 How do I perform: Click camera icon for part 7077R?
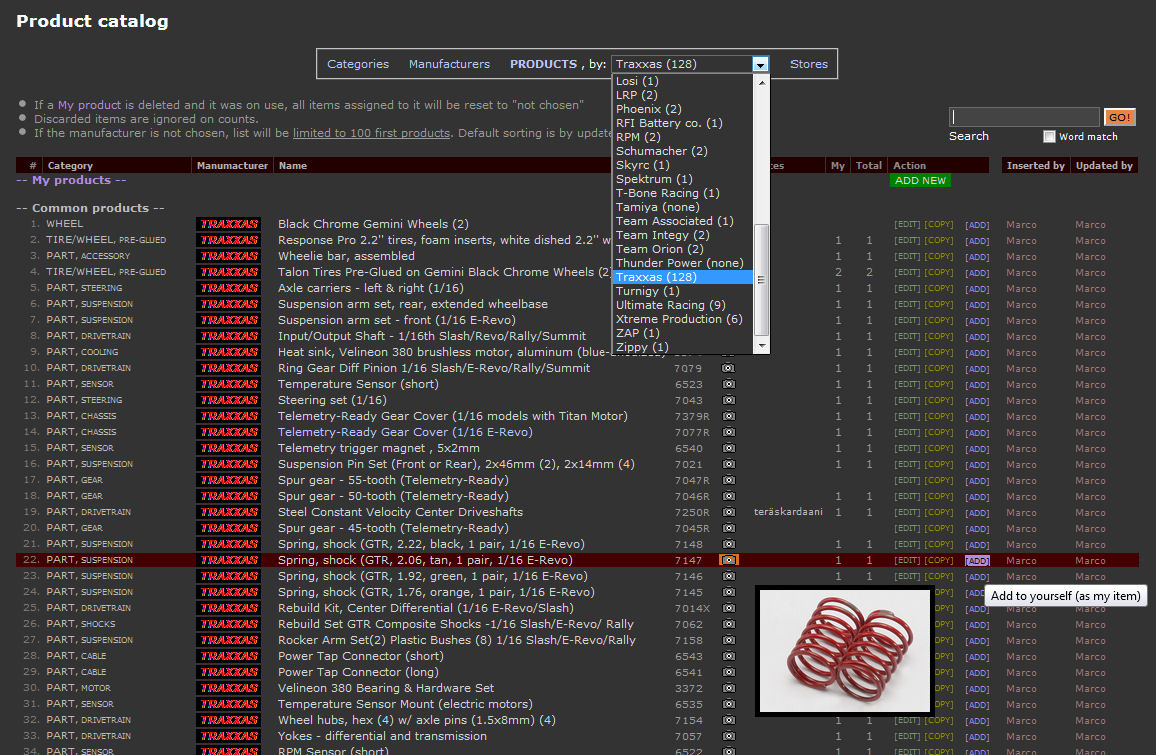coord(728,432)
